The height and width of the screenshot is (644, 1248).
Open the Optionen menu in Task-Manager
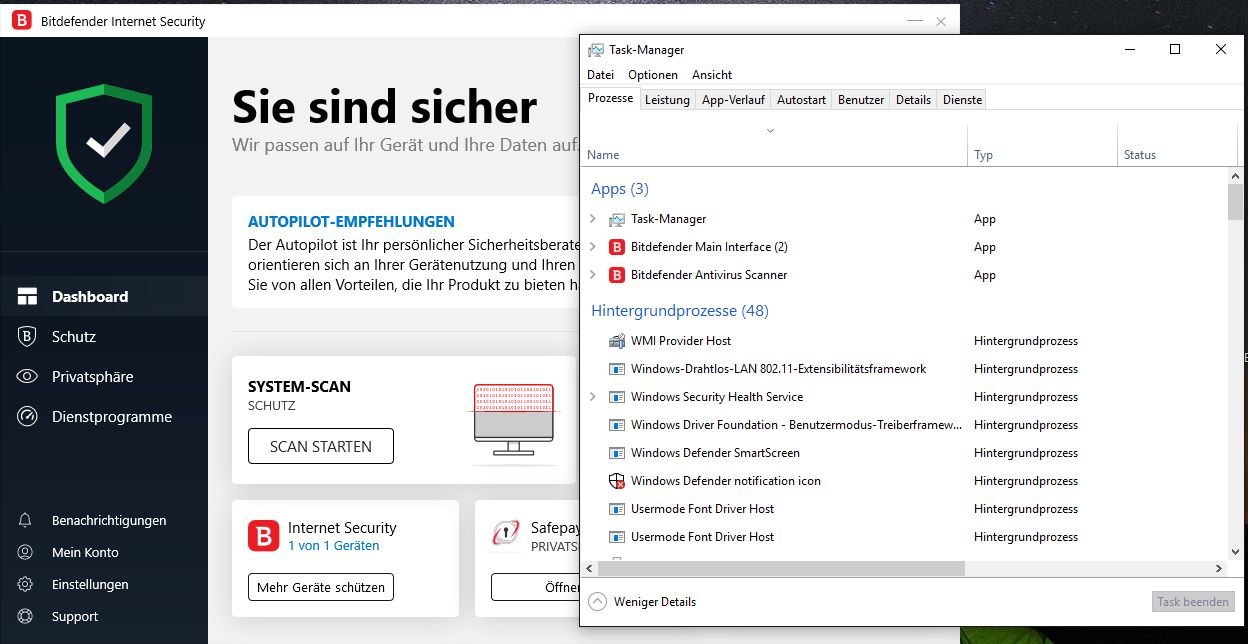point(652,74)
